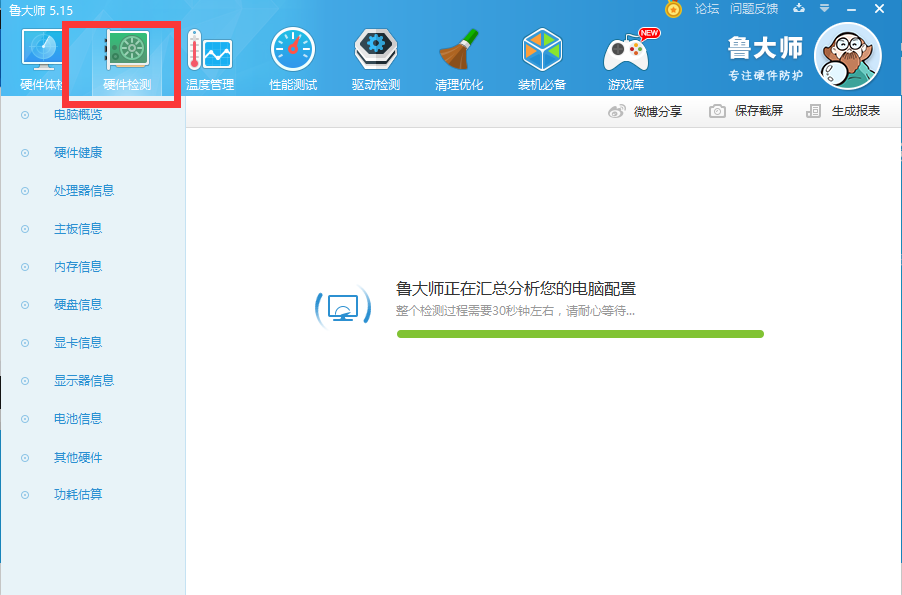This screenshot has height=595, width=902.
Task: Click the gold medal icon in title bar
Action: point(673,9)
